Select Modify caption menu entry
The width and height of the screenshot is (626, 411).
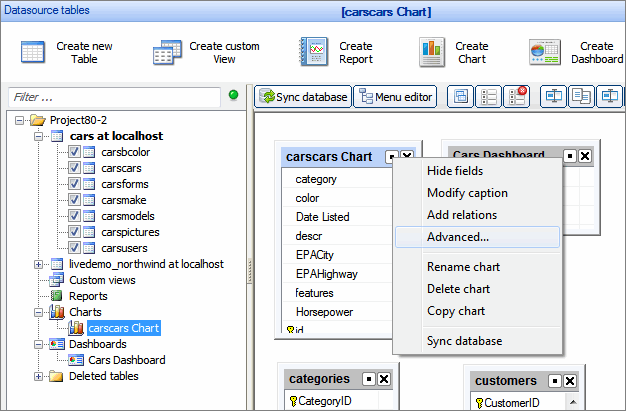pyautogui.click(x=477, y=193)
